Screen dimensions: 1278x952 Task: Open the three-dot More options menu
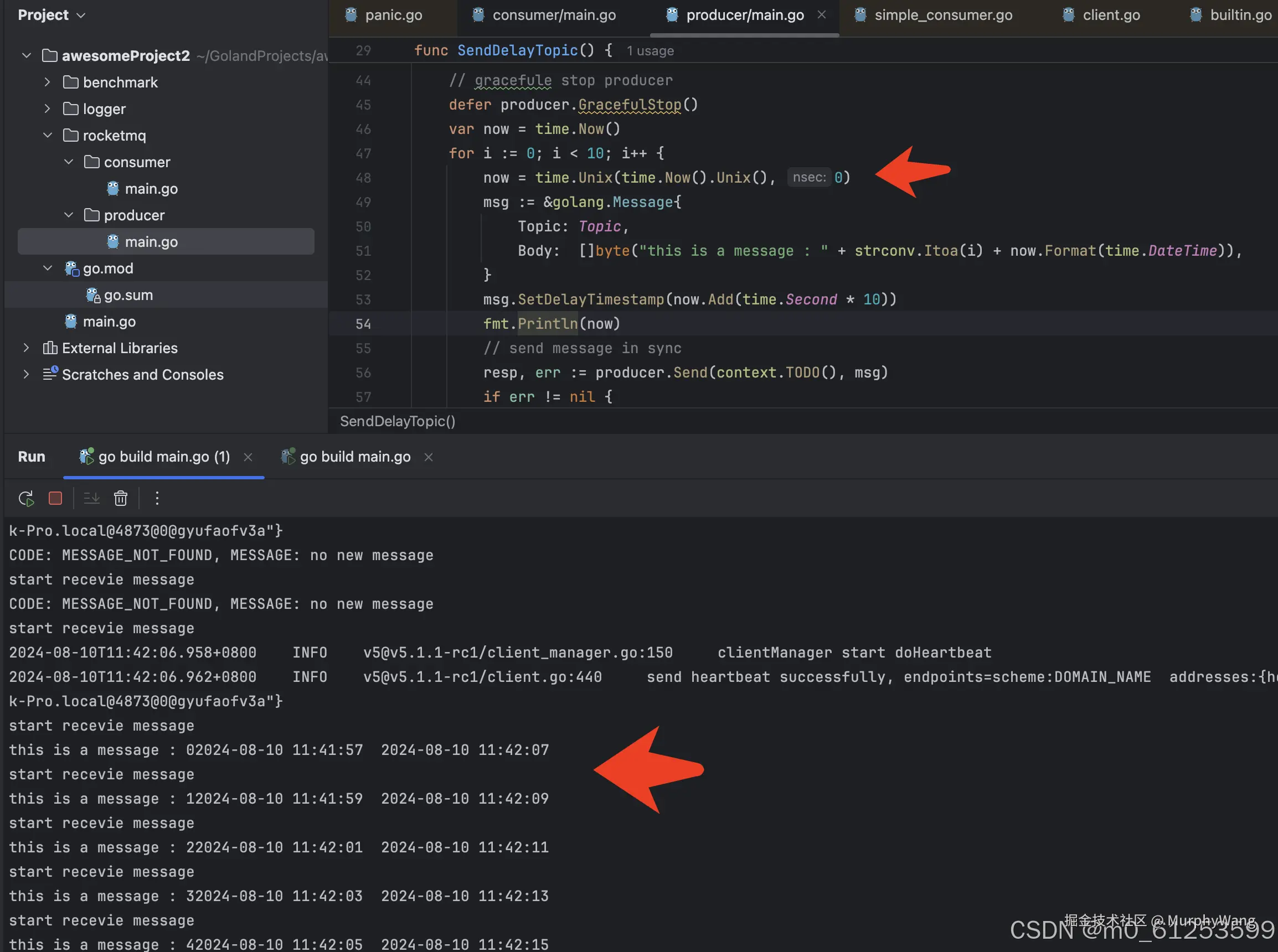(x=157, y=499)
